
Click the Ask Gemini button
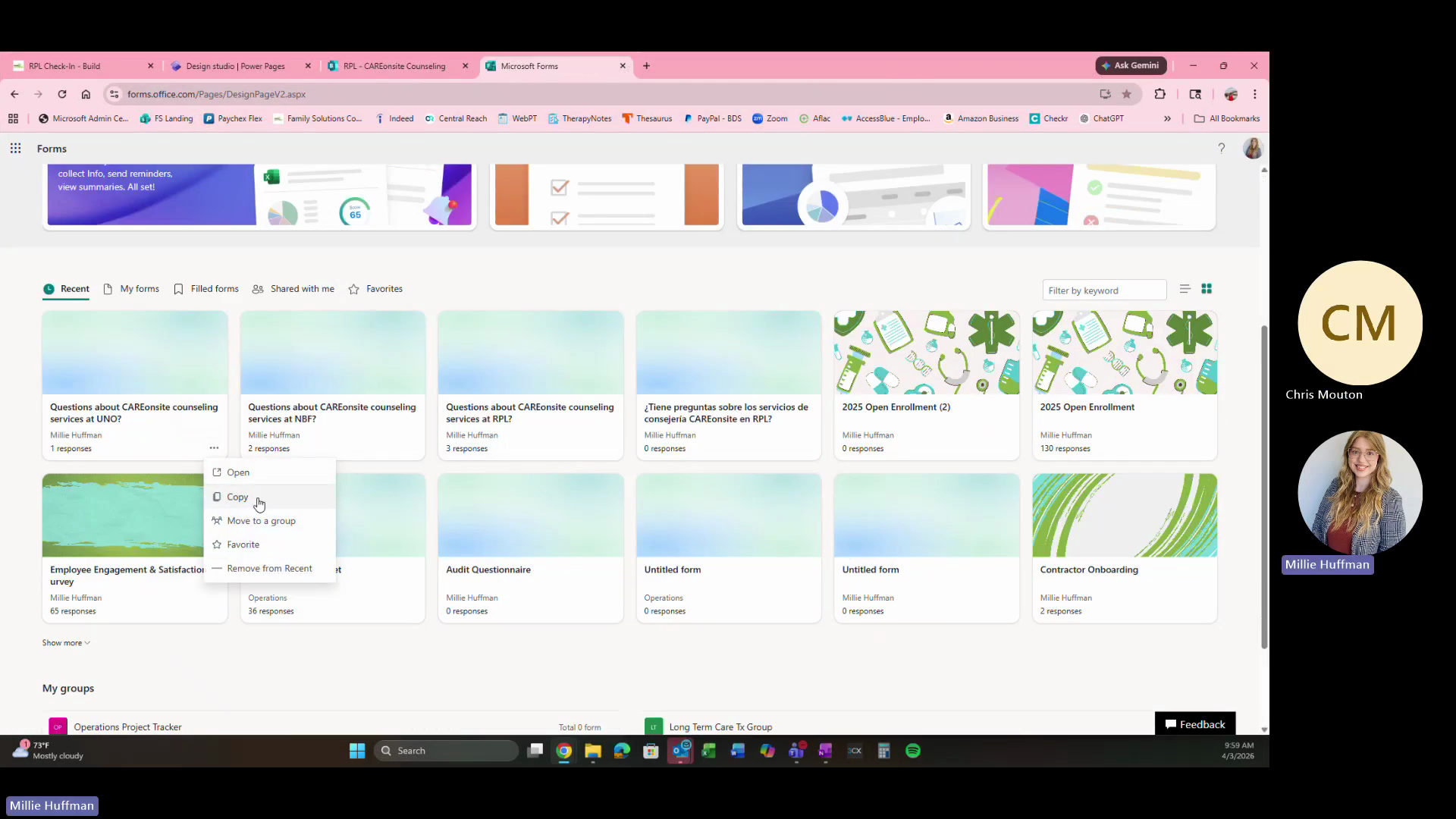point(1131,66)
